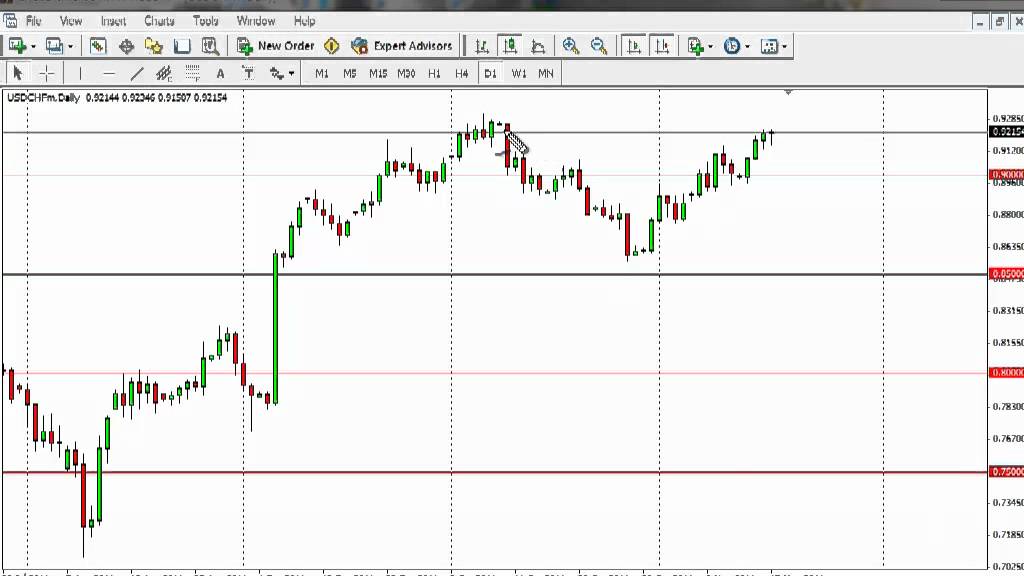This screenshot has height=576, width=1024.
Task: Toggle Auto Scroll chart button
Action: coord(633,46)
